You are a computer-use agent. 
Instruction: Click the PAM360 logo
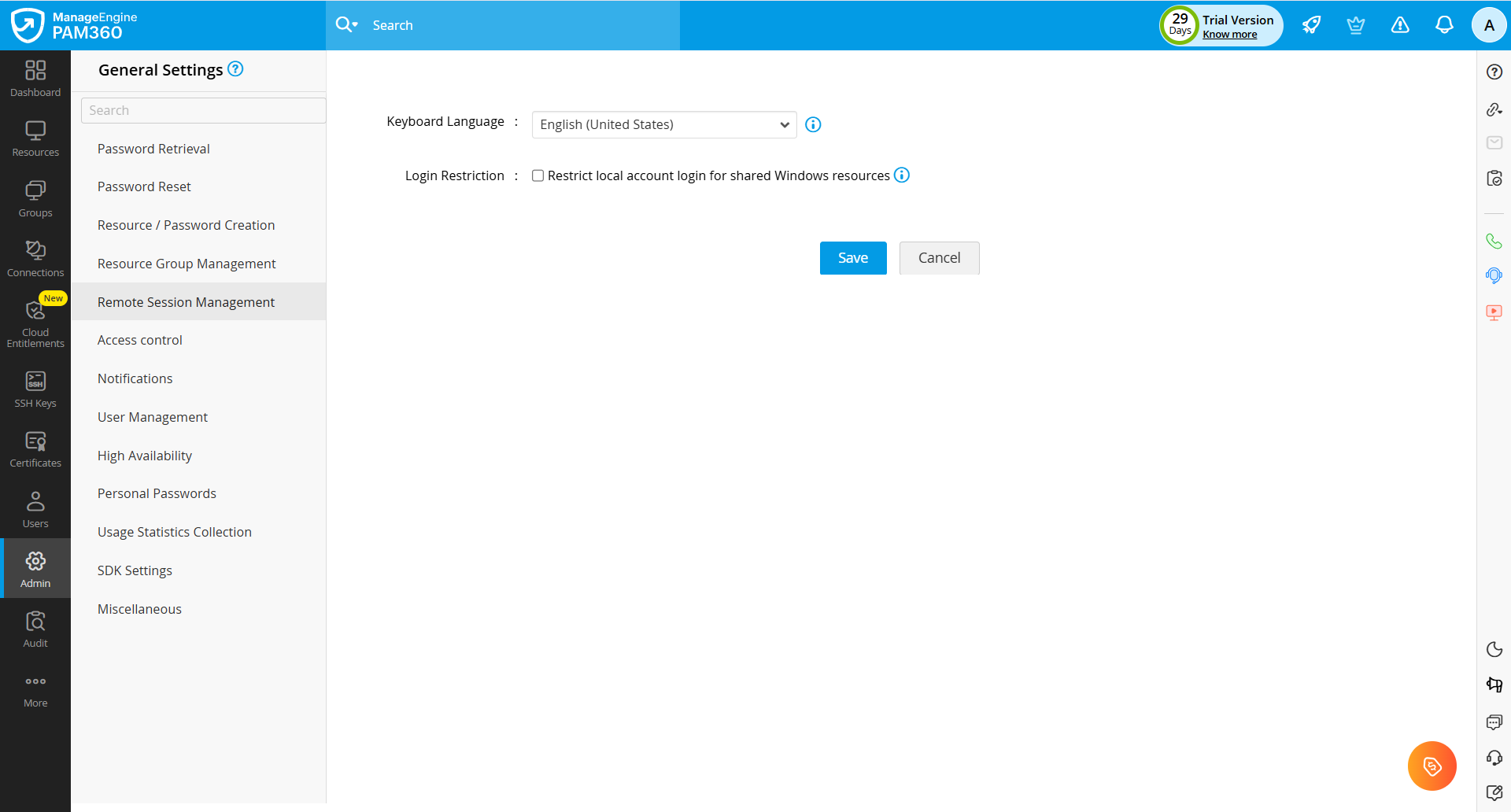pos(74,25)
